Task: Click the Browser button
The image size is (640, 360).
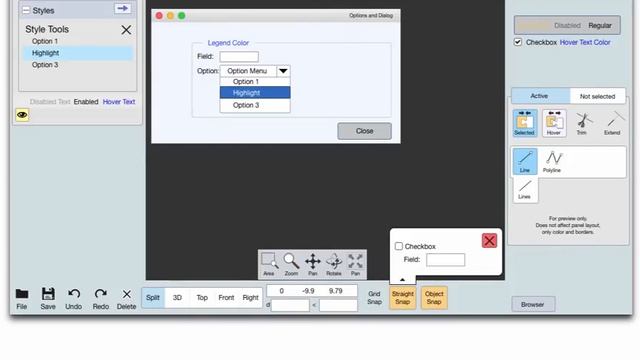Action: pos(533,304)
